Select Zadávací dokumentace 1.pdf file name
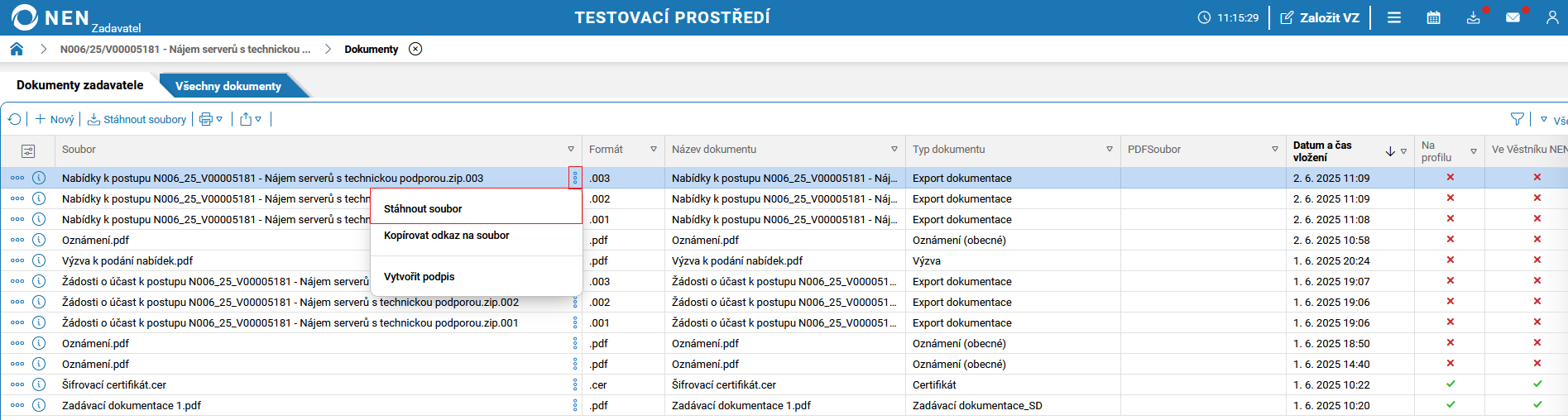Screen dimensions: 1568x420 (132, 405)
